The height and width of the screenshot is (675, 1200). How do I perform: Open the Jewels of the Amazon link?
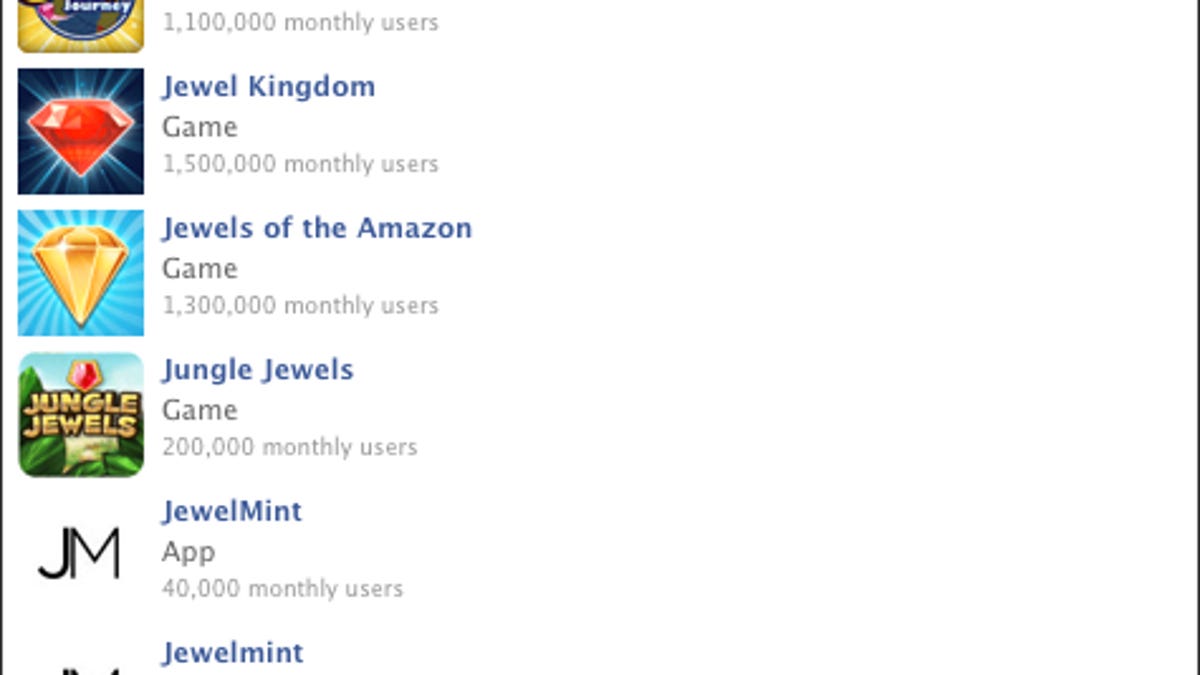click(x=317, y=228)
